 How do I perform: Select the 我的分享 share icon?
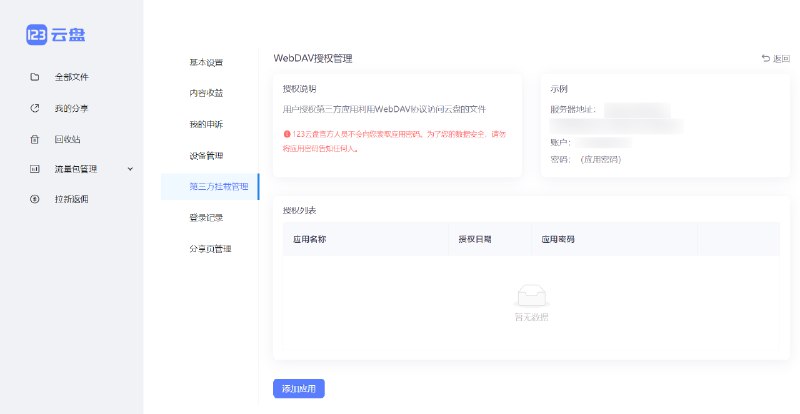(x=35, y=108)
